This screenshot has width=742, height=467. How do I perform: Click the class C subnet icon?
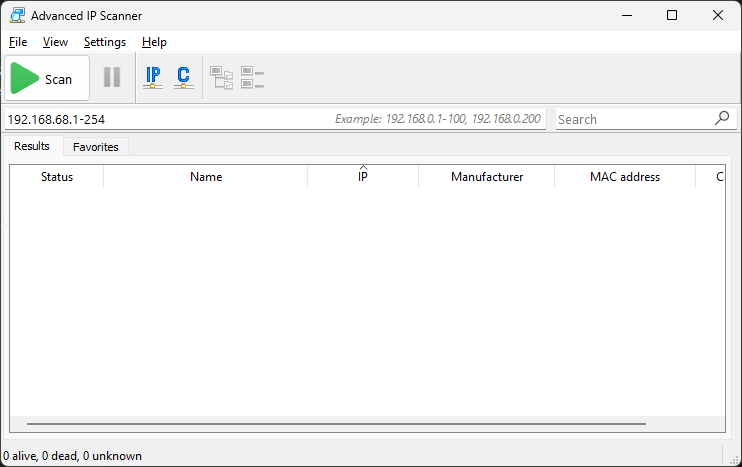183,78
